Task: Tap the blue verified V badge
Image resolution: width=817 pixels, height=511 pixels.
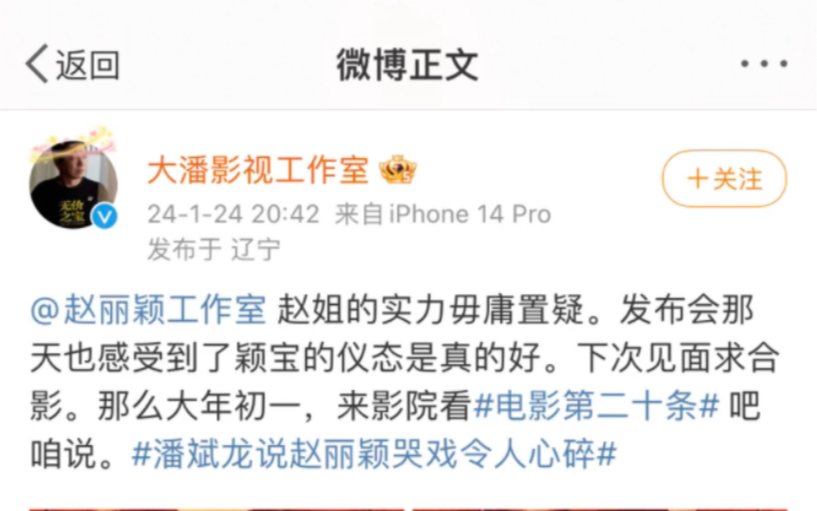Action: pyautogui.click(x=105, y=216)
